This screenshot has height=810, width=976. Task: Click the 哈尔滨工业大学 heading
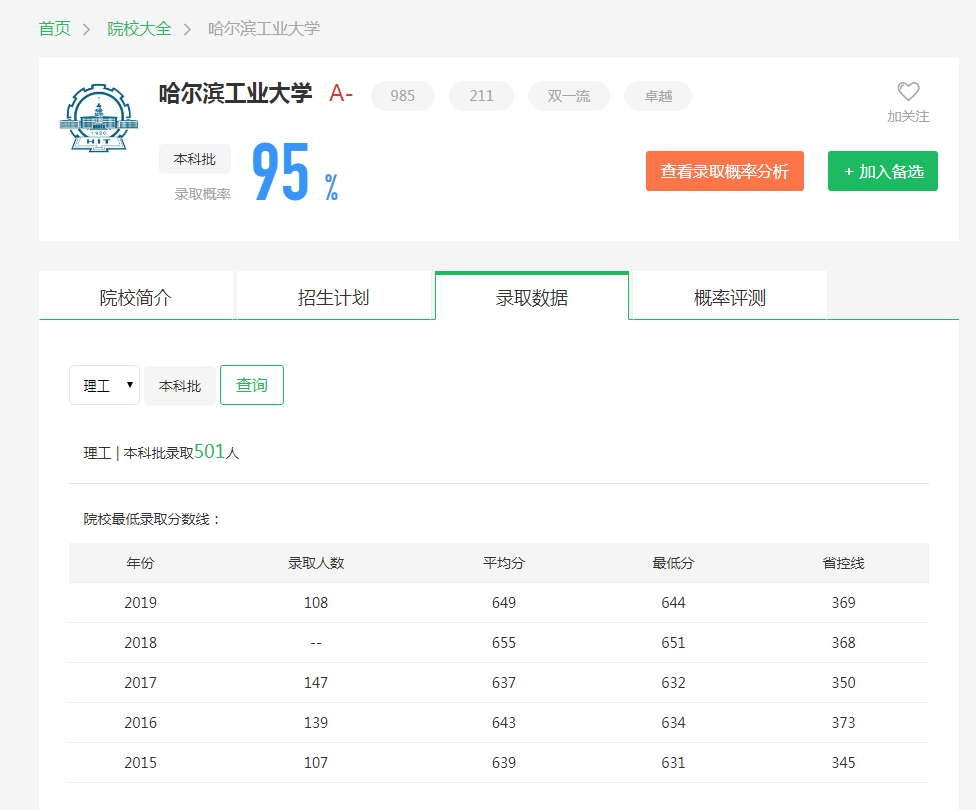point(235,93)
